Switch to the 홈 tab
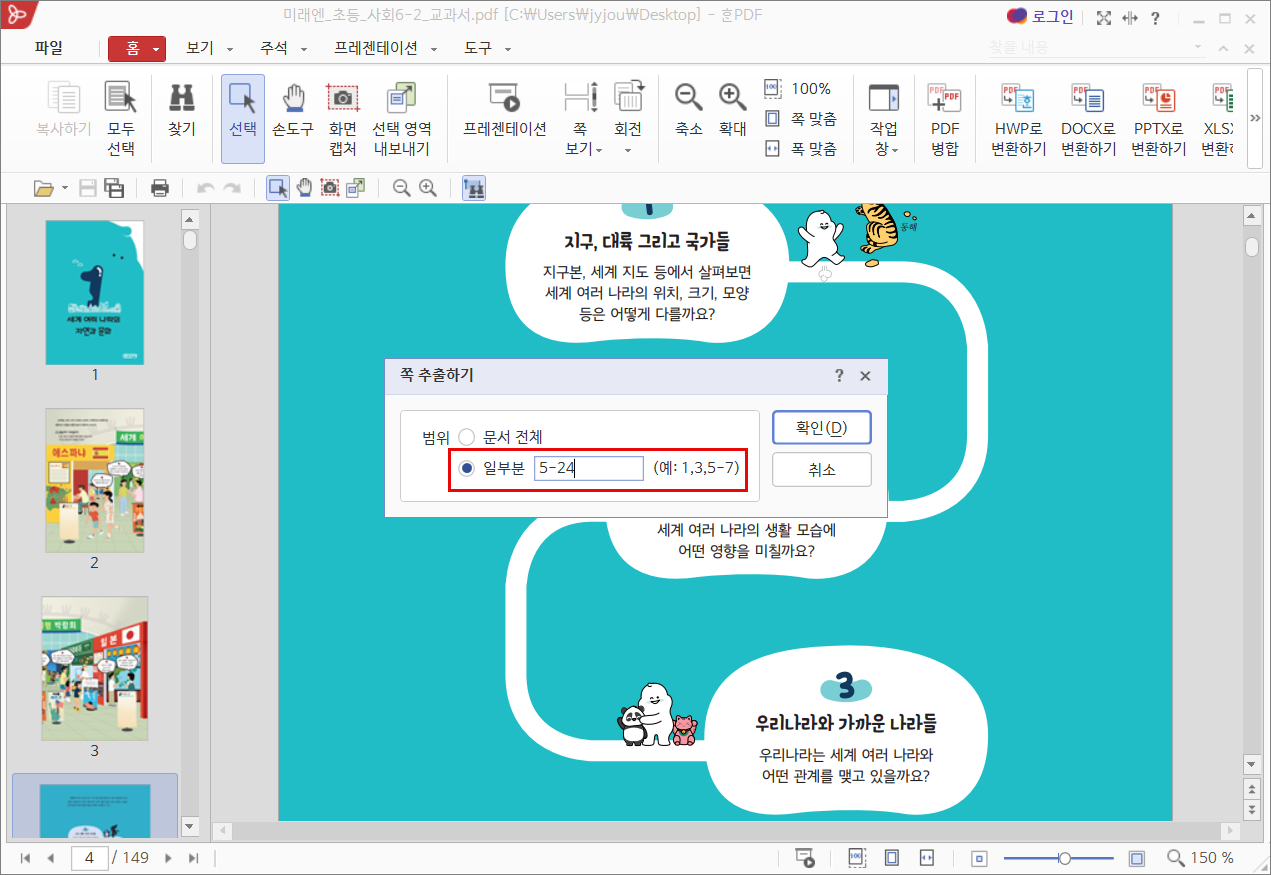 (x=132, y=49)
